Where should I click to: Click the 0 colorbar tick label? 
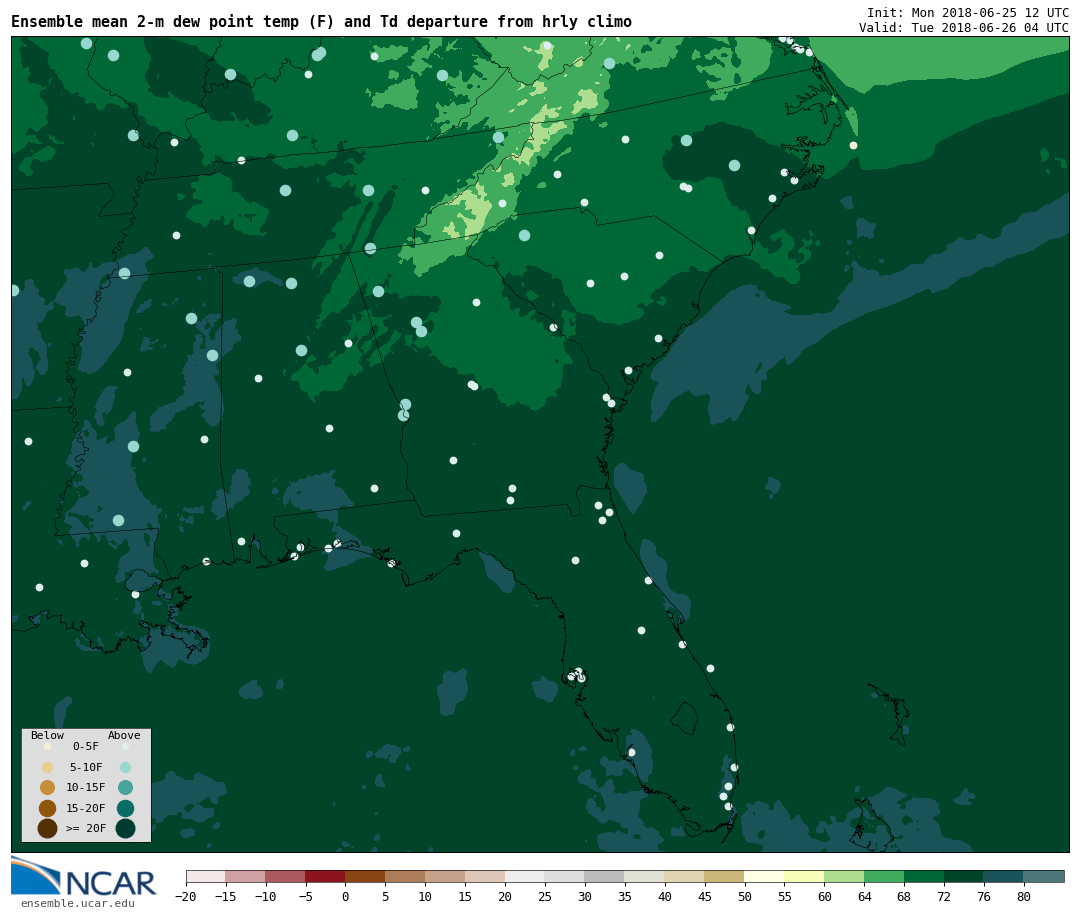tap(346, 896)
